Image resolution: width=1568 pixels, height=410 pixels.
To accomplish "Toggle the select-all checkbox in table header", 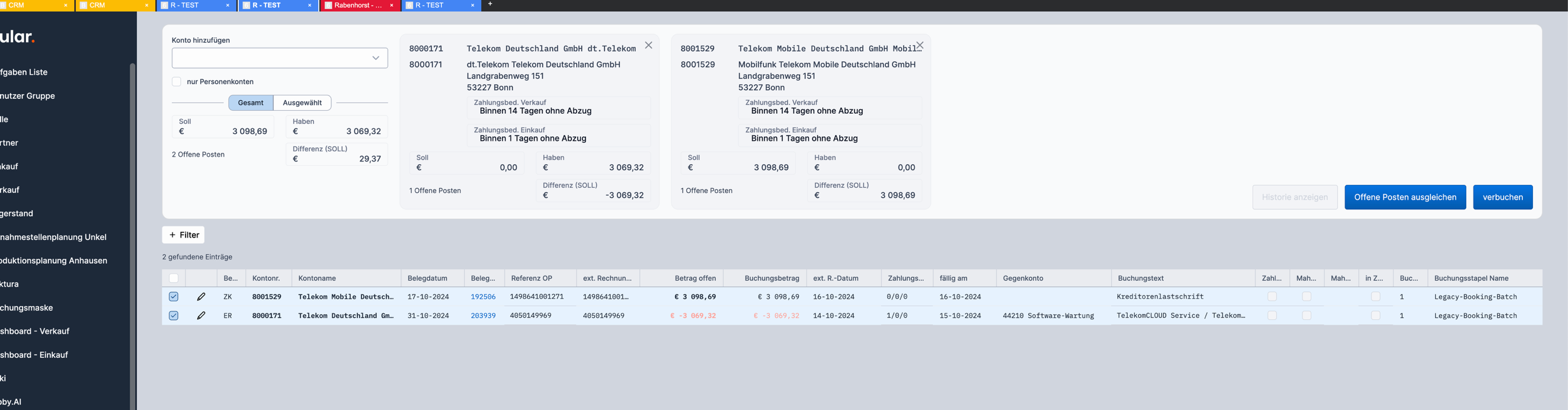I will coord(174,278).
